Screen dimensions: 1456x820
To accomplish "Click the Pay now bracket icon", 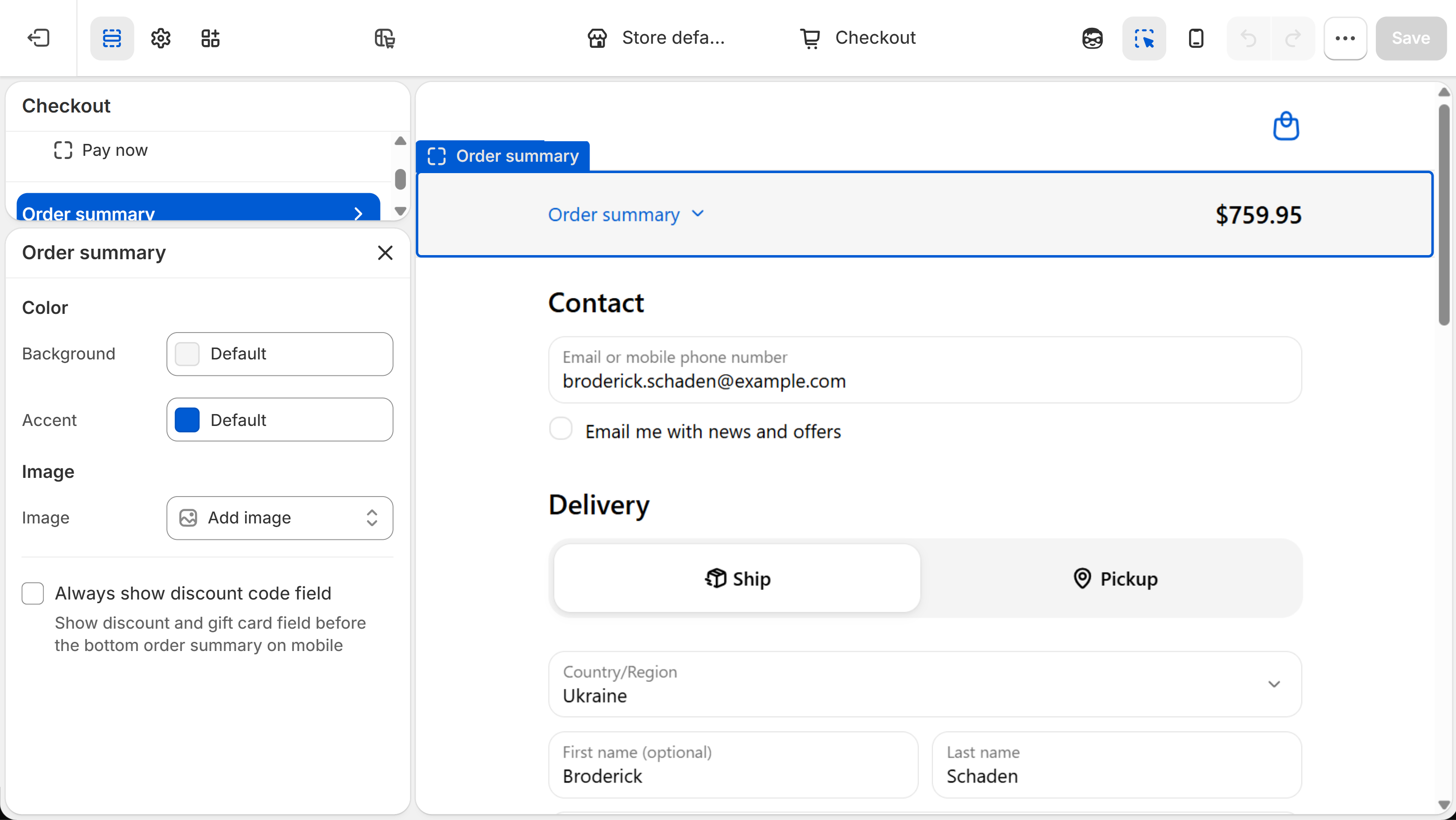I will click(x=63, y=150).
